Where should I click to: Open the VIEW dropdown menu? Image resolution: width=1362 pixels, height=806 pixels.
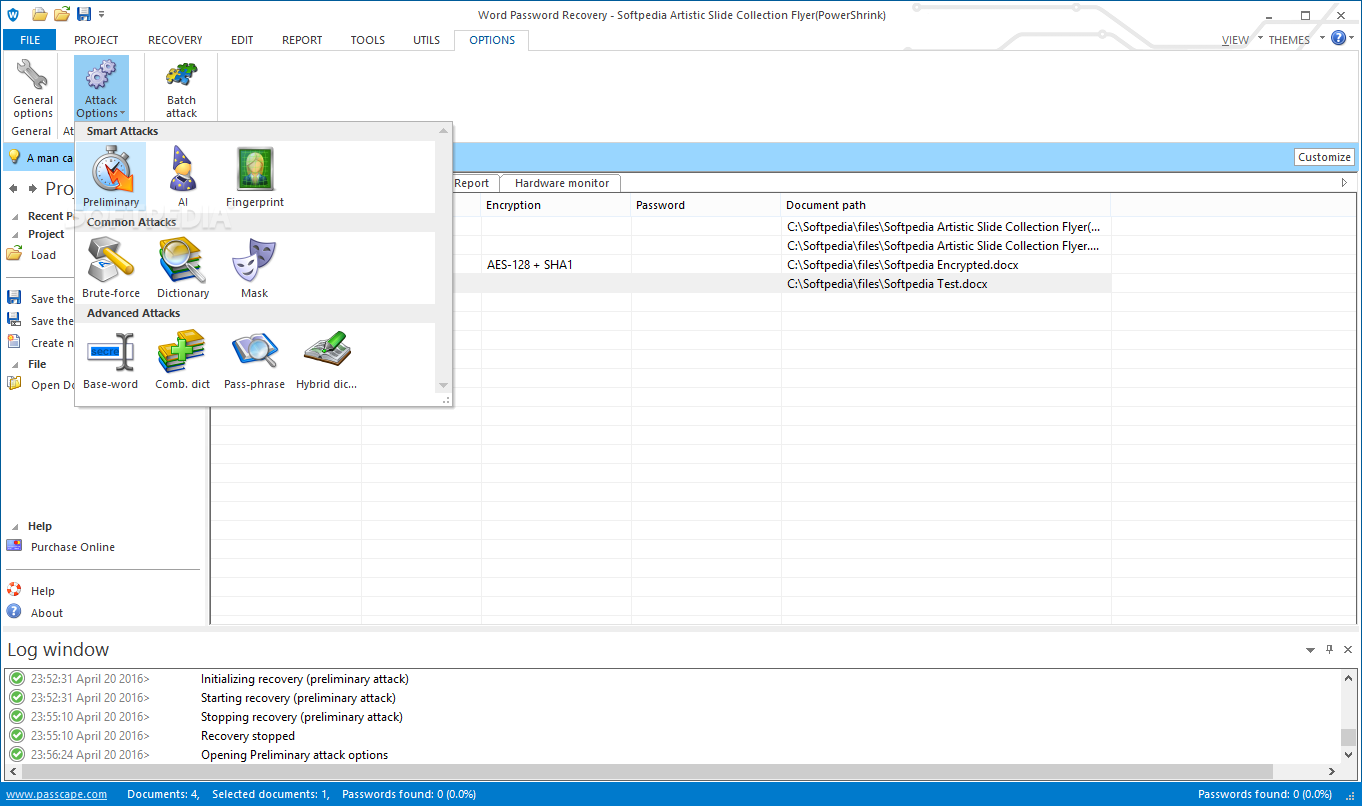[1242, 40]
